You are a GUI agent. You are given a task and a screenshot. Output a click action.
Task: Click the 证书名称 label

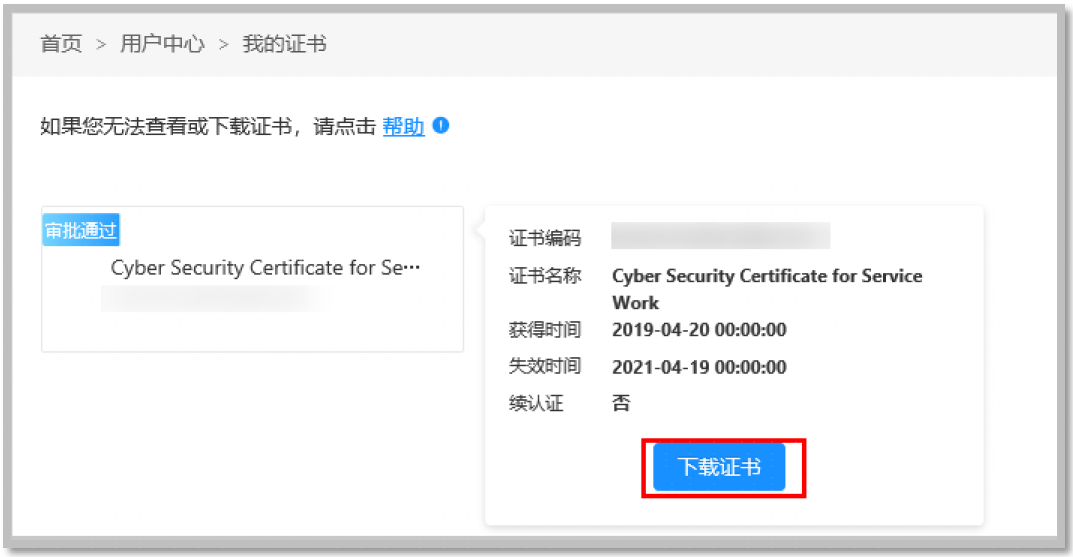(544, 275)
